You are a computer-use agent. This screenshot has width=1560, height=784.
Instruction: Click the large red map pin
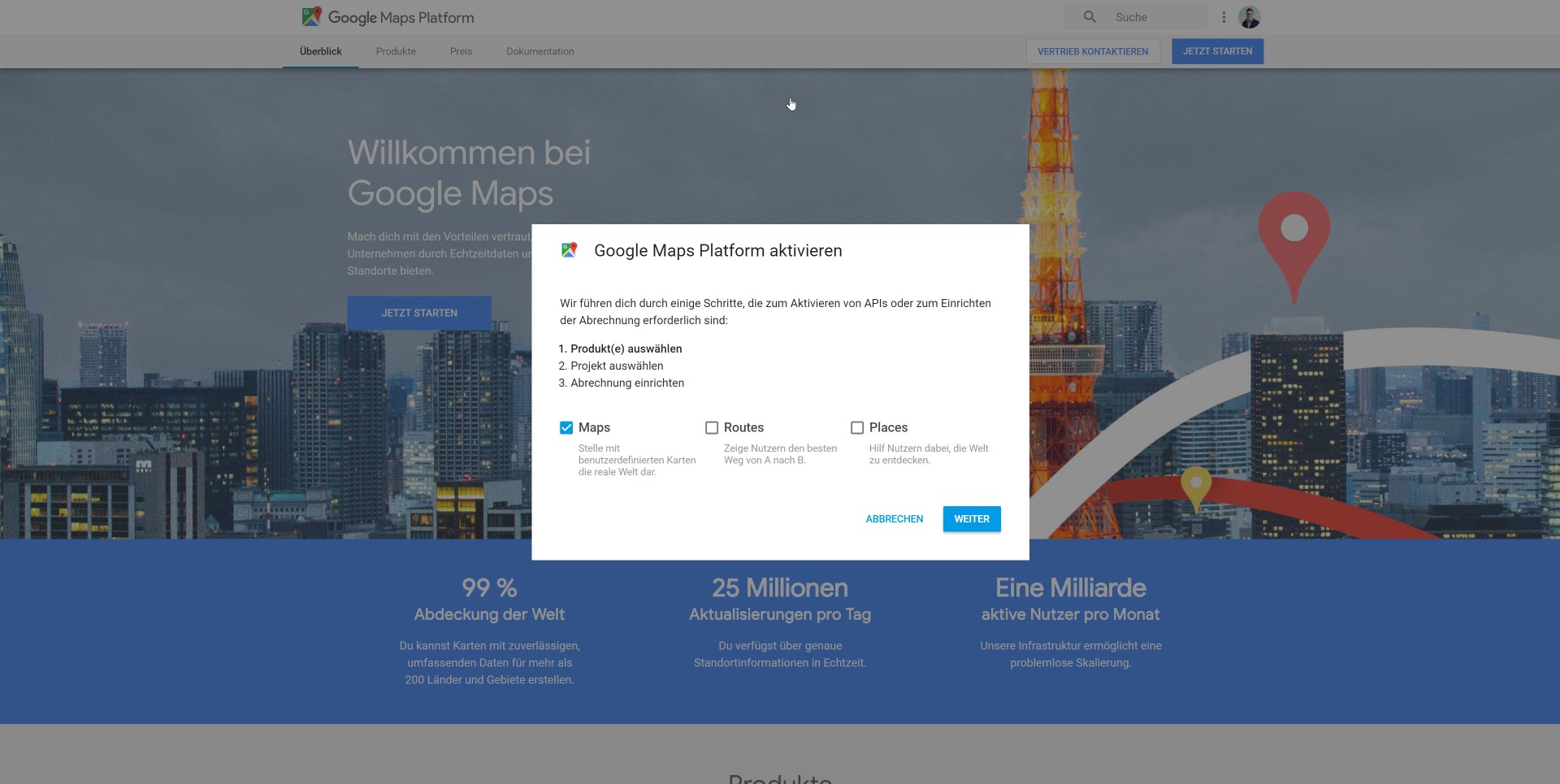pos(1293,247)
